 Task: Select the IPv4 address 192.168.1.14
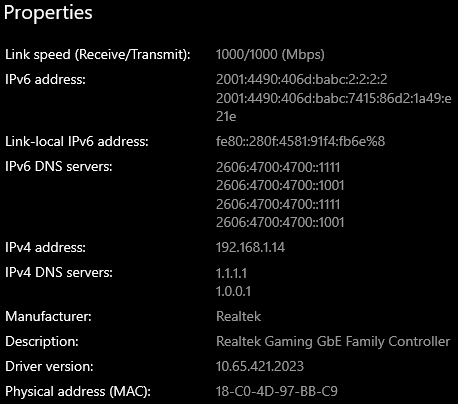(250, 247)
